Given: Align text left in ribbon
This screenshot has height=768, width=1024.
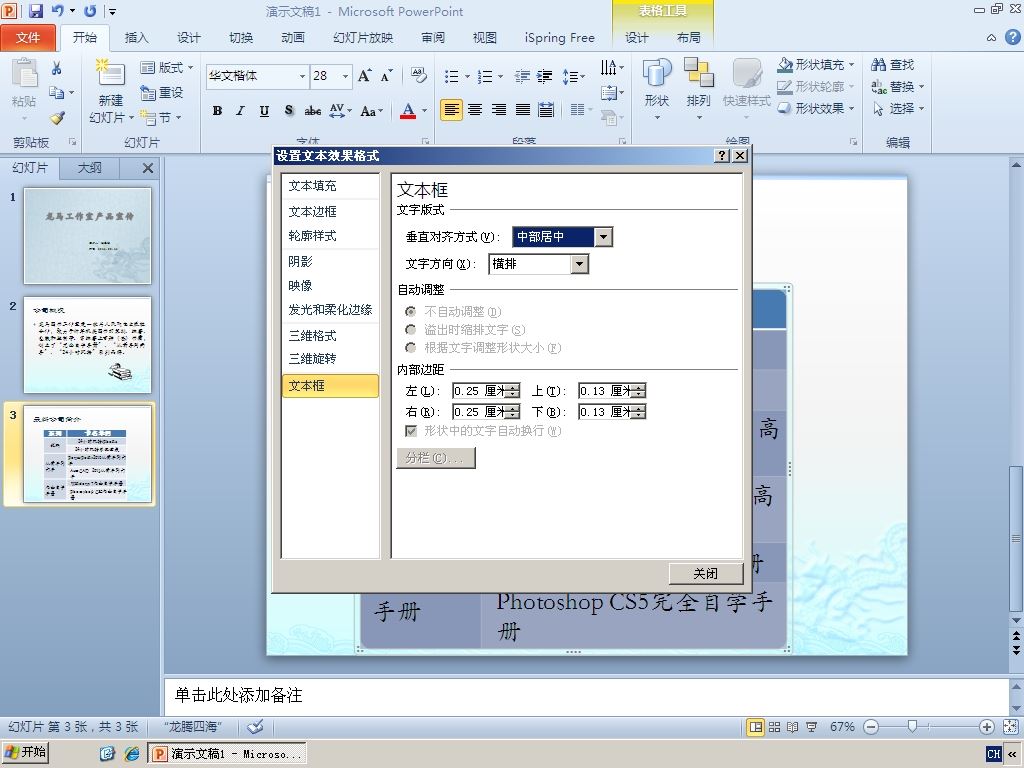Looking at the screenshot, I should click(451, 110).
